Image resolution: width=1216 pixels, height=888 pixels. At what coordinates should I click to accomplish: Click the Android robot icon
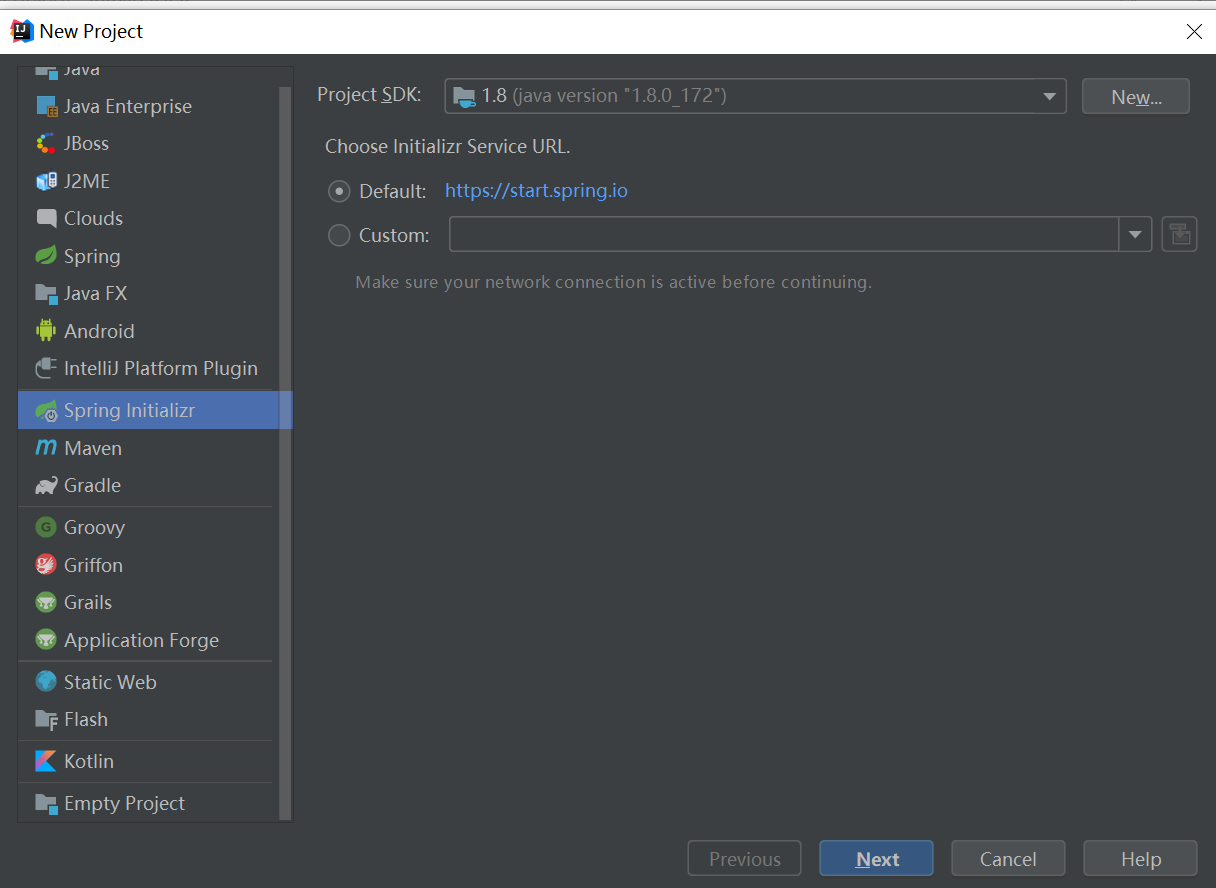[x=46, y=331]
